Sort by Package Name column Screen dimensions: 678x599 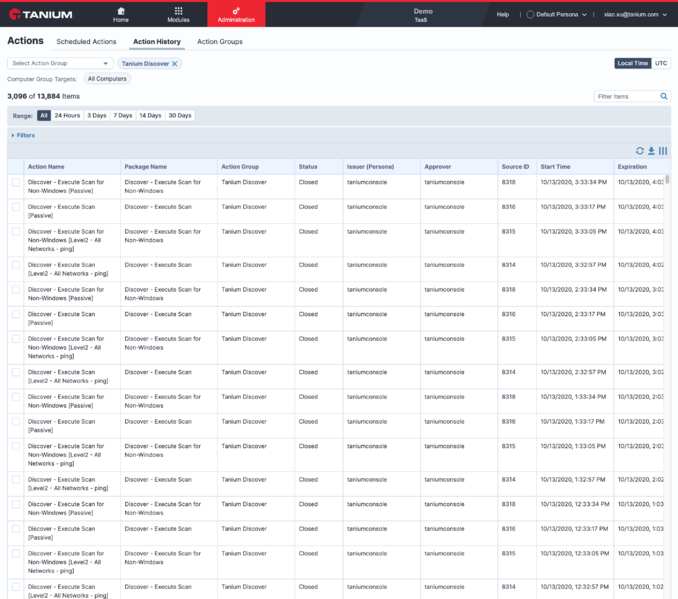pyautogui.click(x=146, y=167)
